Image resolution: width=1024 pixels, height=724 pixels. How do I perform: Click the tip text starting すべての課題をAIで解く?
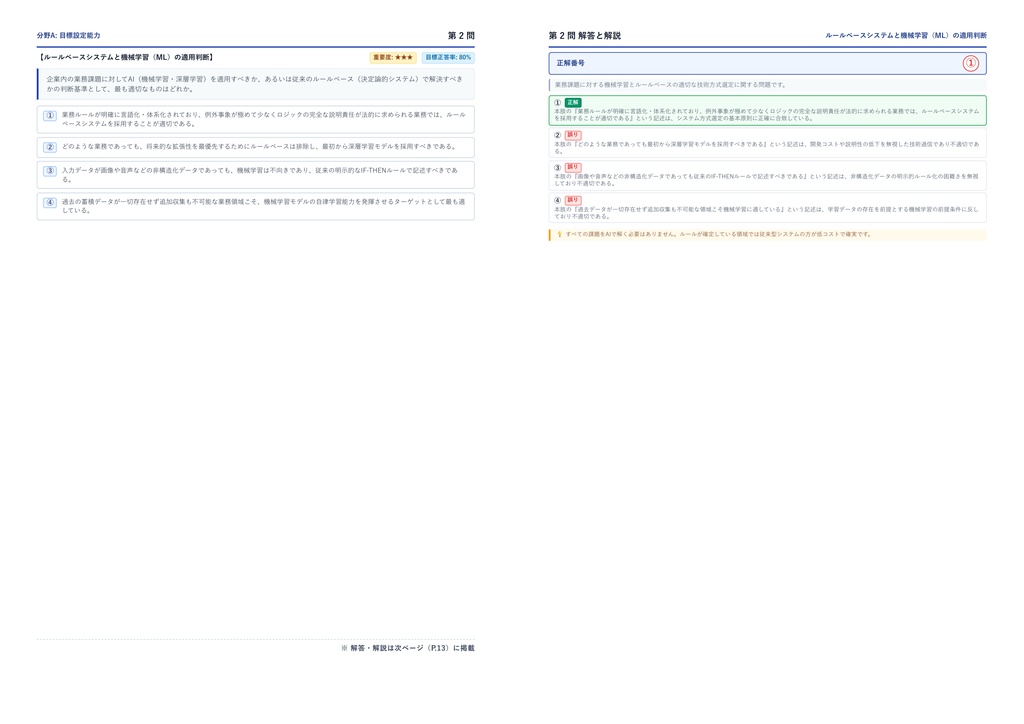coord(718,234)
